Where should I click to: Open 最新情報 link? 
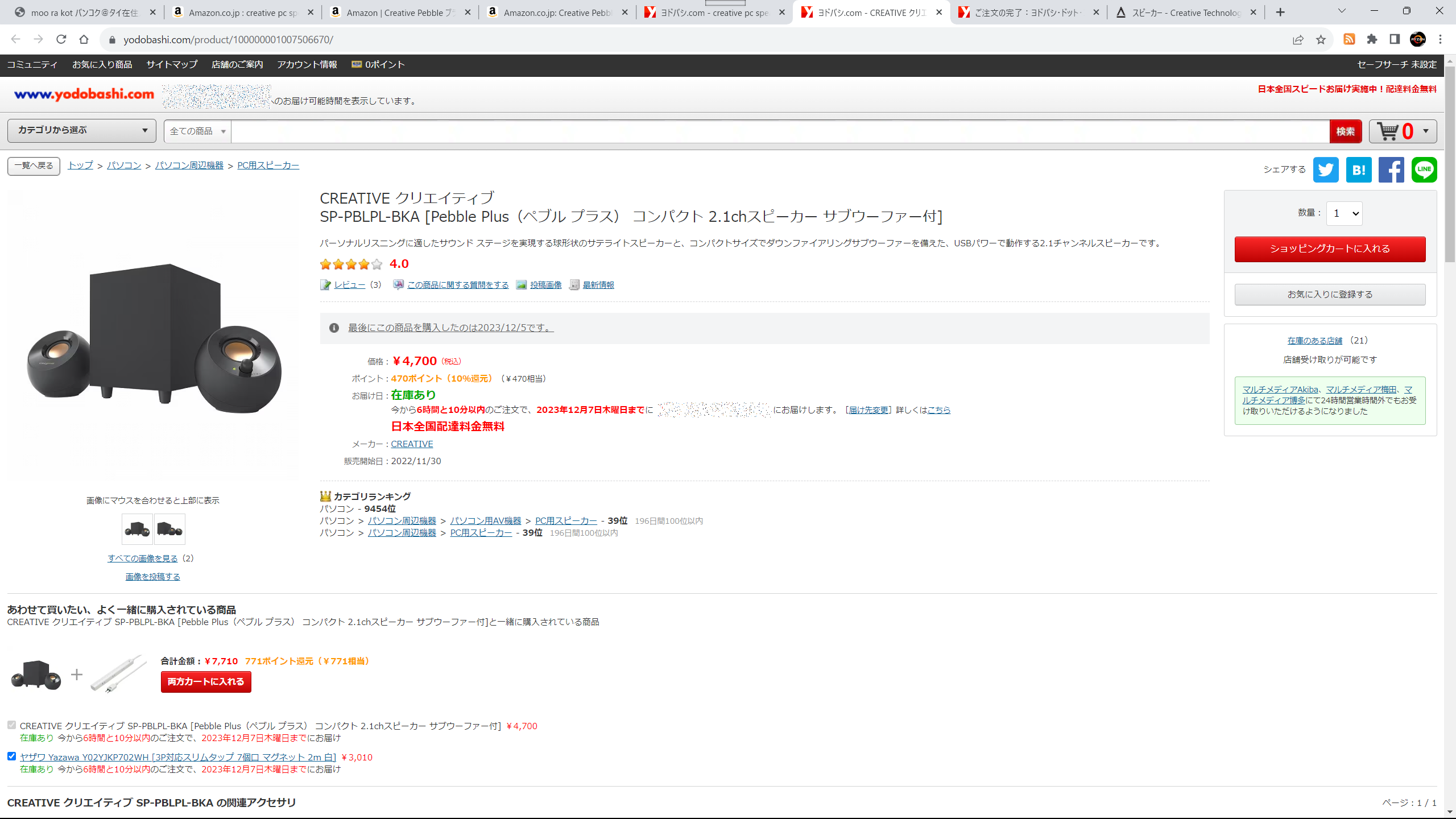[598, 285]
